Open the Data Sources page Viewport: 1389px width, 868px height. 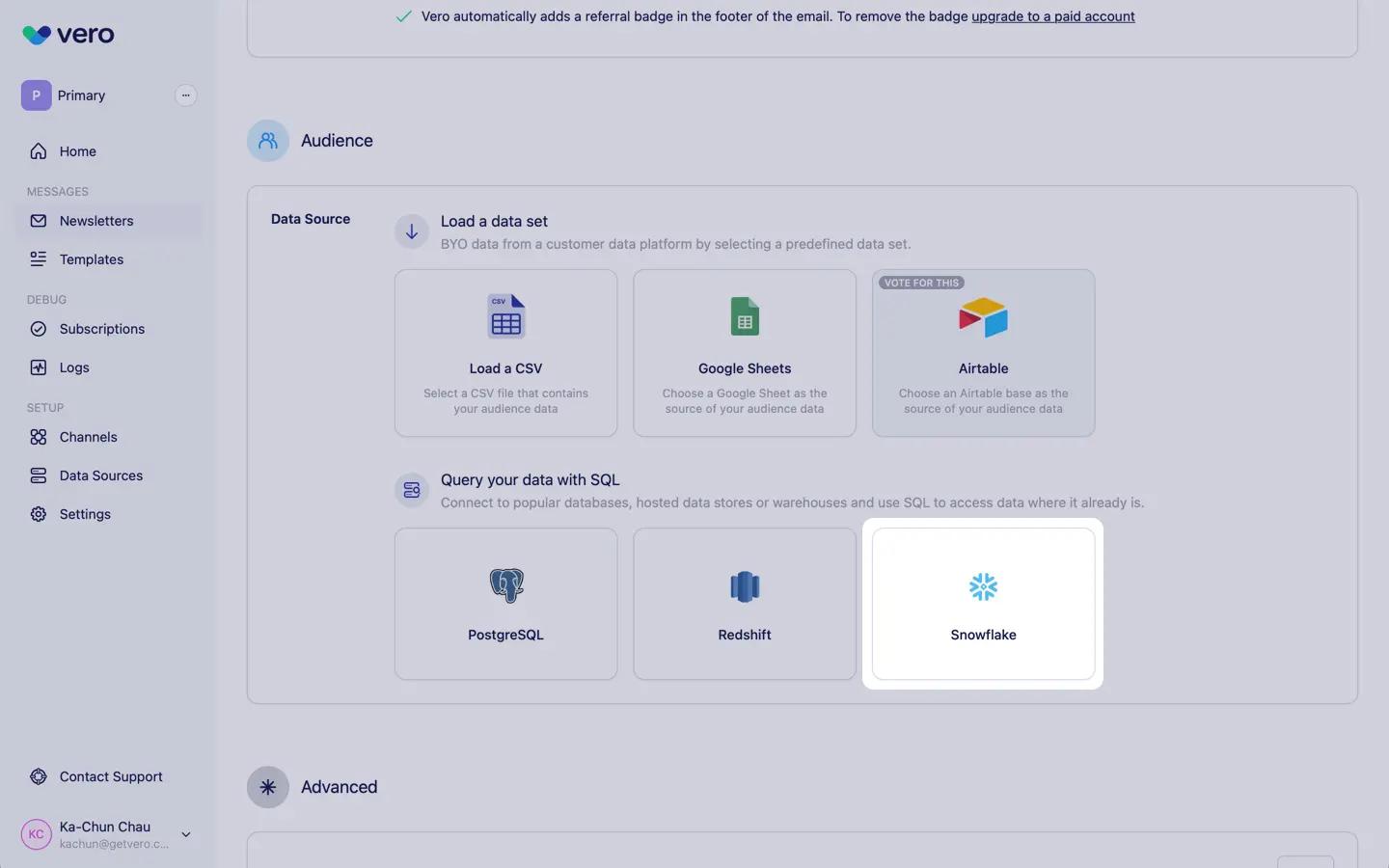[x=101, y=475]
